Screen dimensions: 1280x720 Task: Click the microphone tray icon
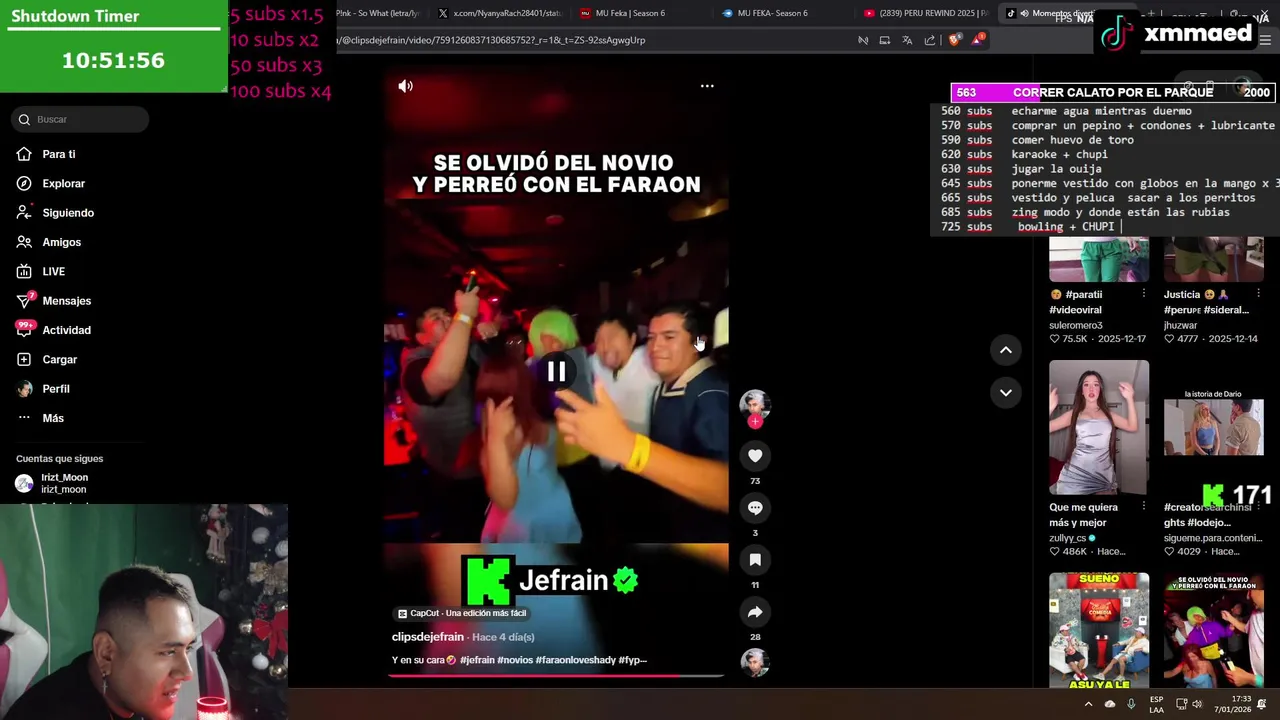pyautogui.click(x=1131, y=704)
